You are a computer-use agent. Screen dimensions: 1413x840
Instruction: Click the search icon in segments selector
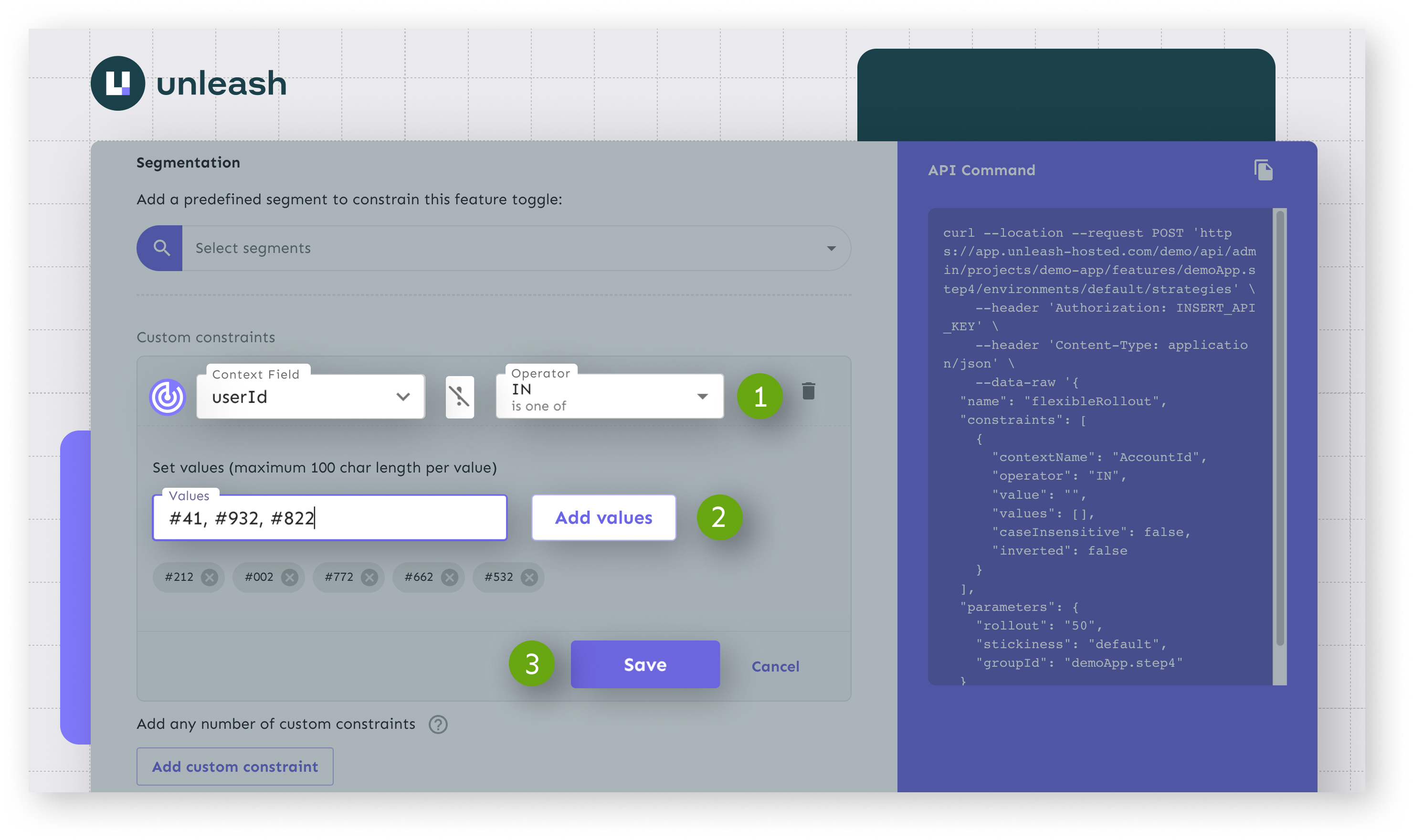[x=161, y=248]
